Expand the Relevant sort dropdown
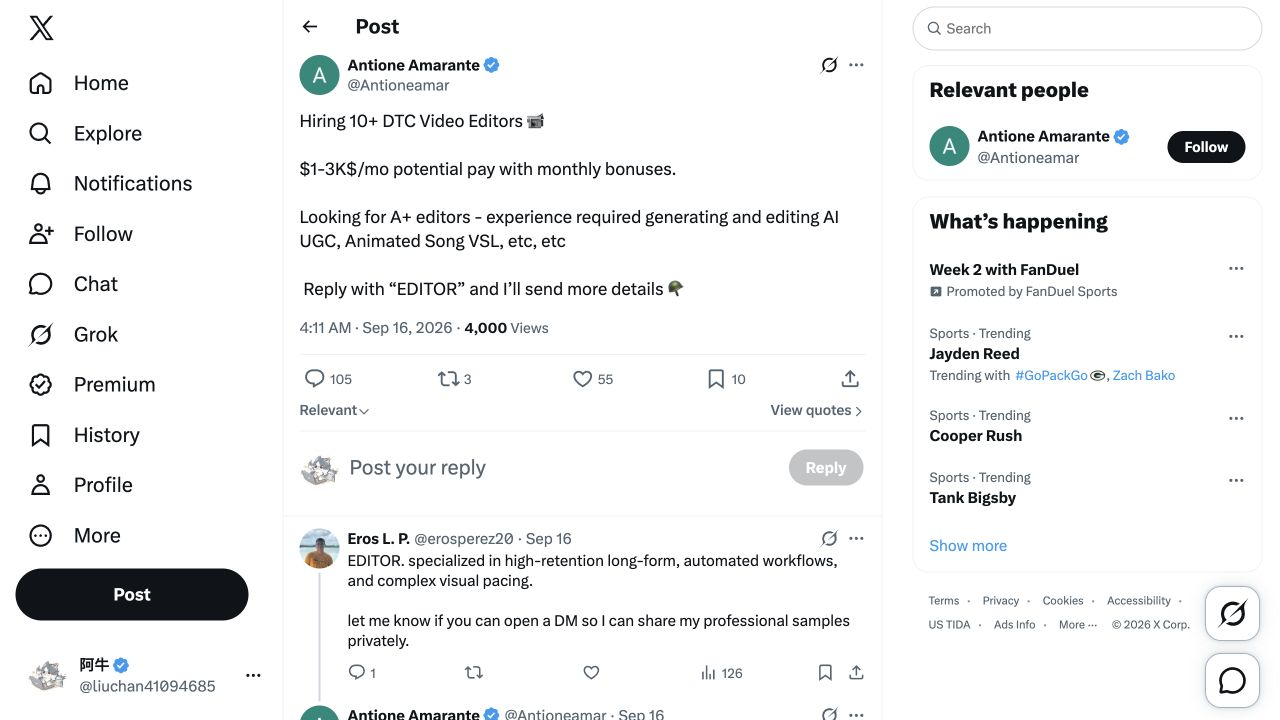Screen dimensions: 1280x720 tap(334, 410)
